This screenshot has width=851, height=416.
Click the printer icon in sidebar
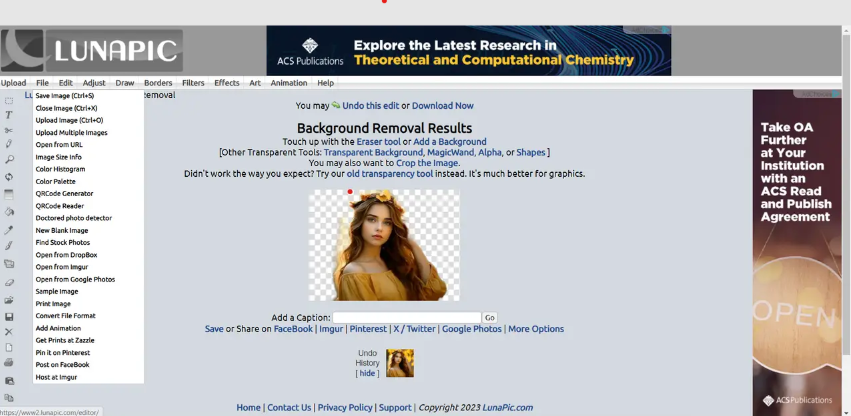(9, 363)
